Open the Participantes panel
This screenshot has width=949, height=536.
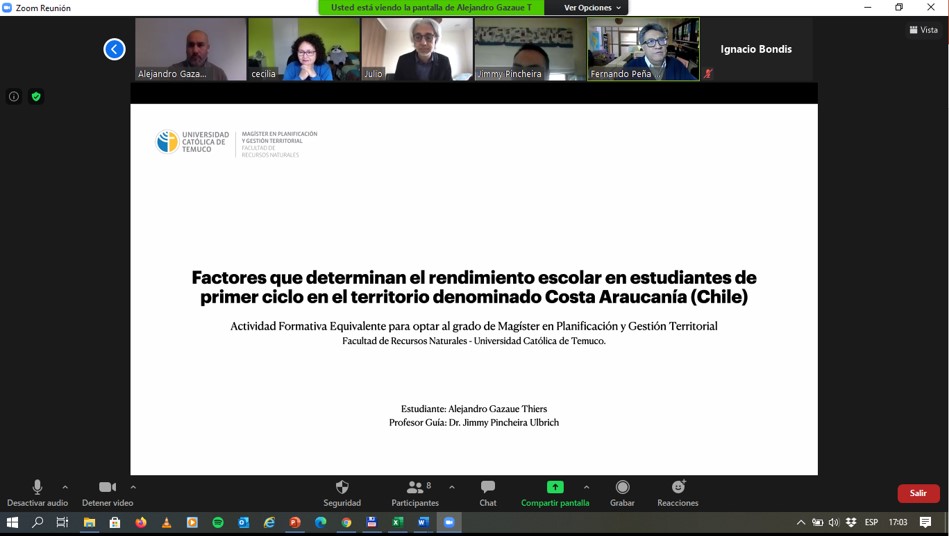[x=415, y=493]
